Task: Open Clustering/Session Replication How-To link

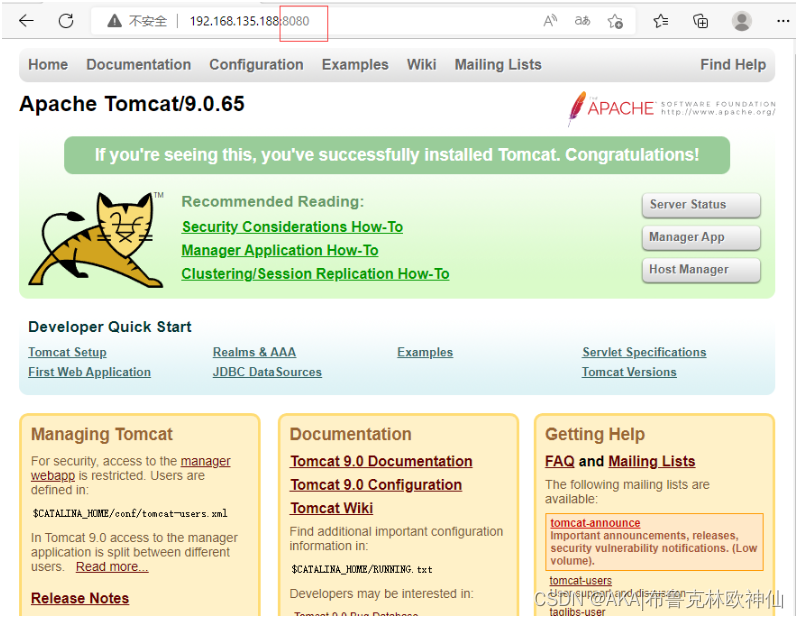Action: pos(315,274)
